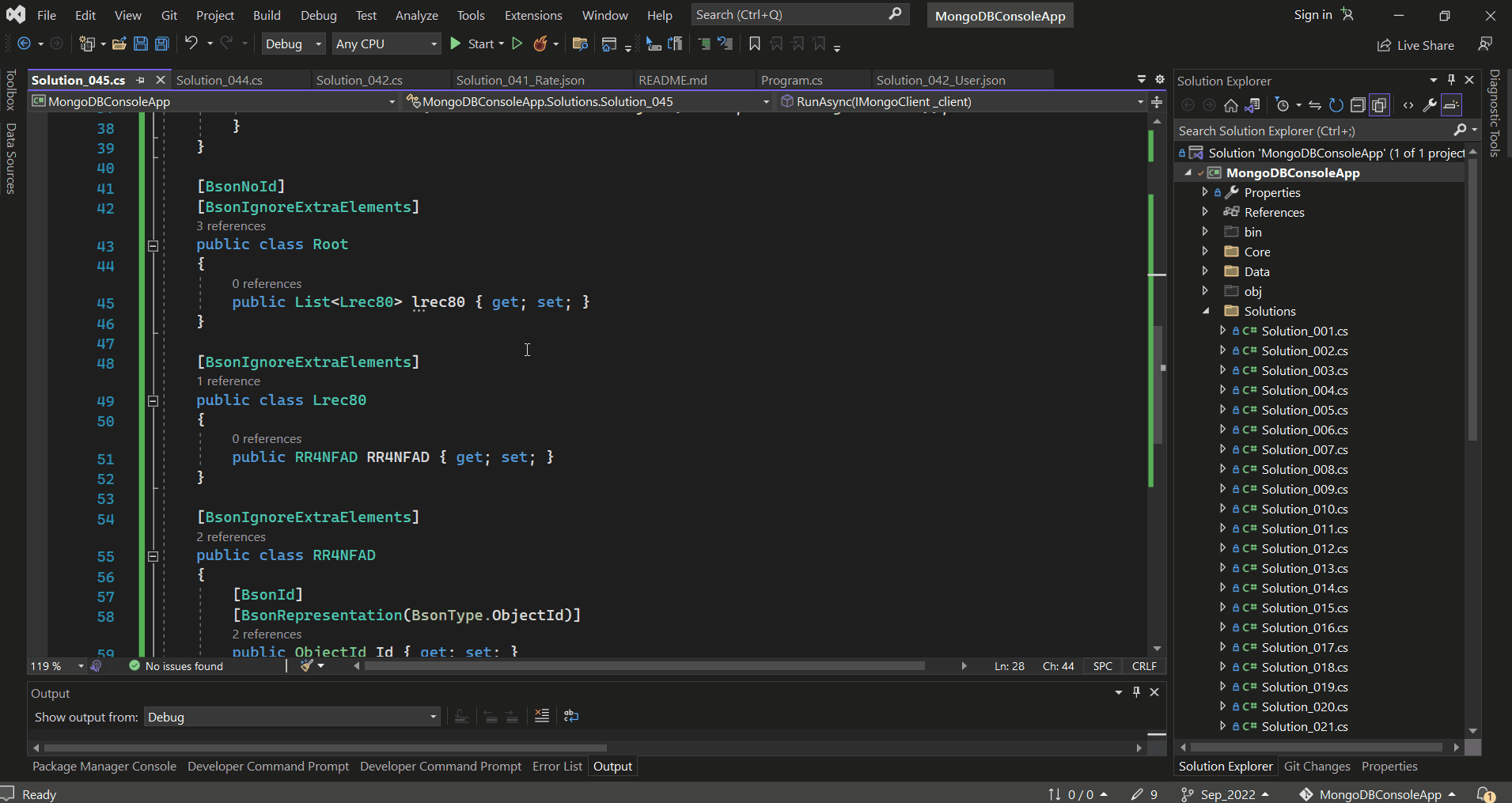Expand the Core folder in Solution Explorer
The width and height of the screenshot is (1512, 803).
pyautogui.click(x=1205, y=252)
